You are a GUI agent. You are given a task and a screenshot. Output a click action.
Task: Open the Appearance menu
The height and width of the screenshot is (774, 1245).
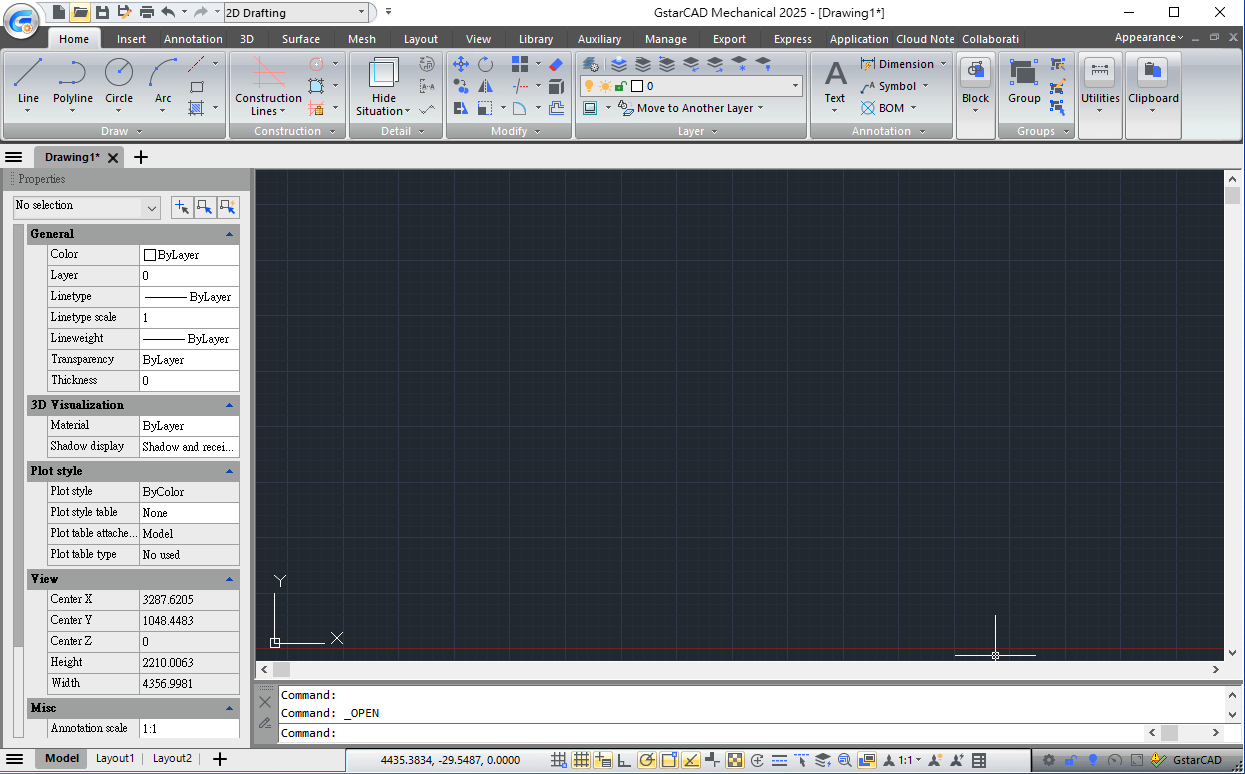(1149, 37)
